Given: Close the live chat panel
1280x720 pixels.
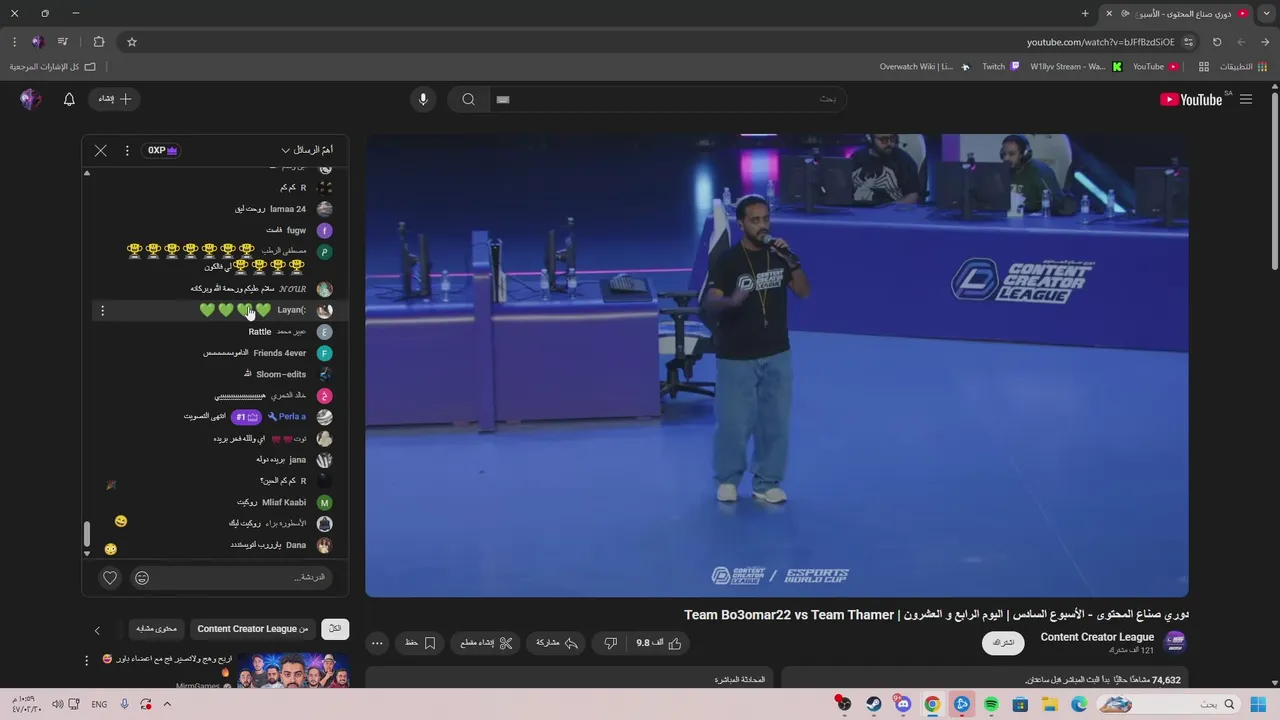Looking at the screenshot, I should pyautogui.click(x=100, y=150).
